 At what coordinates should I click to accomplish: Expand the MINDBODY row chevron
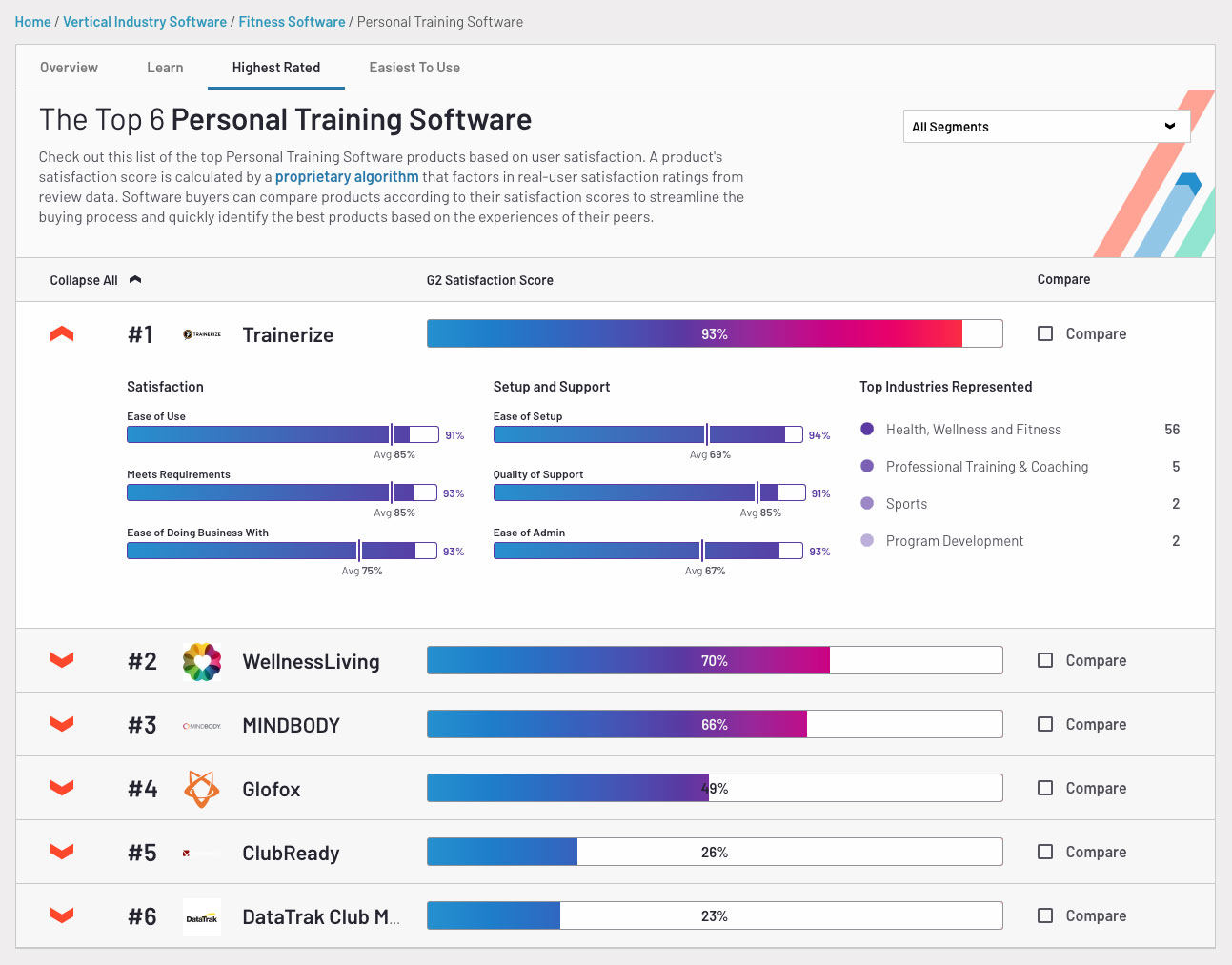[62, 725]
